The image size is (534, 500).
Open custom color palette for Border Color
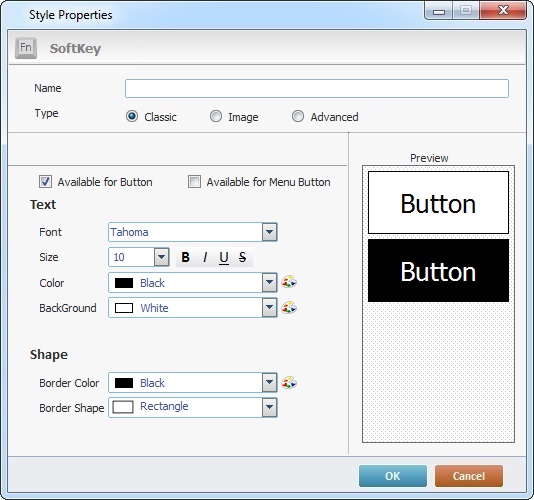289,383
